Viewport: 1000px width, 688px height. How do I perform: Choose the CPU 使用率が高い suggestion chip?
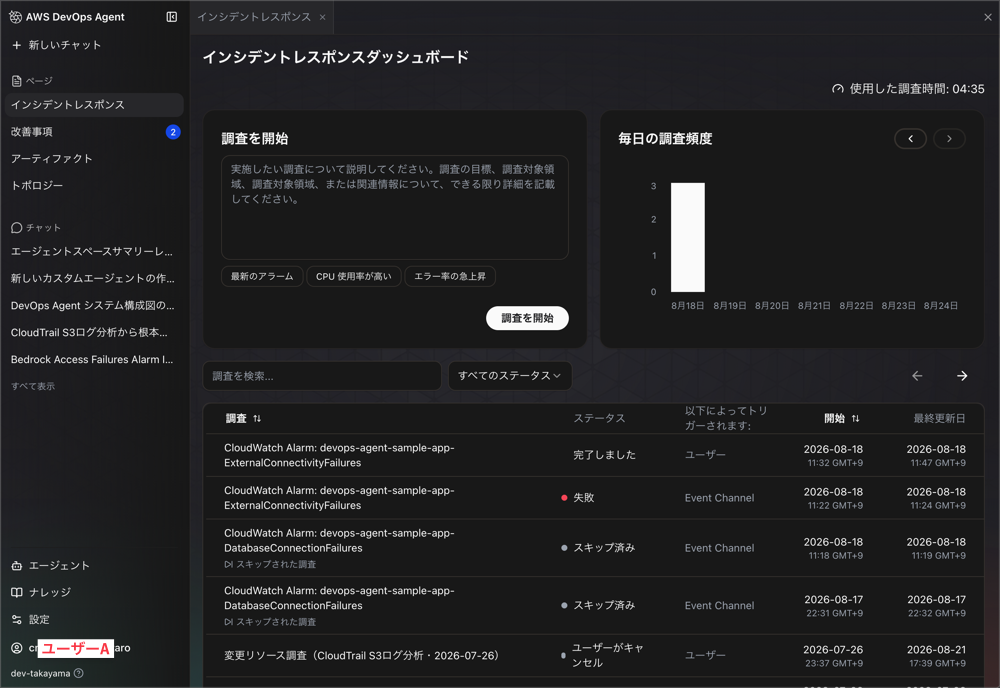coord(354,276)
